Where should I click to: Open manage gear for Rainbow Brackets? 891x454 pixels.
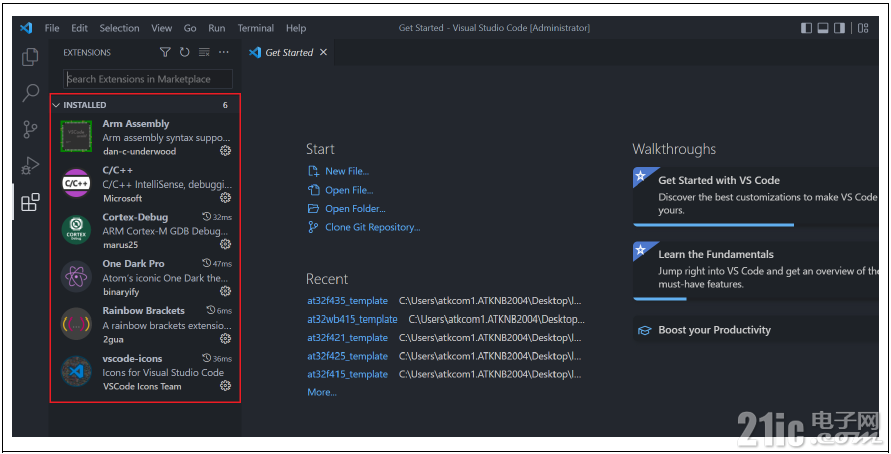226,339
